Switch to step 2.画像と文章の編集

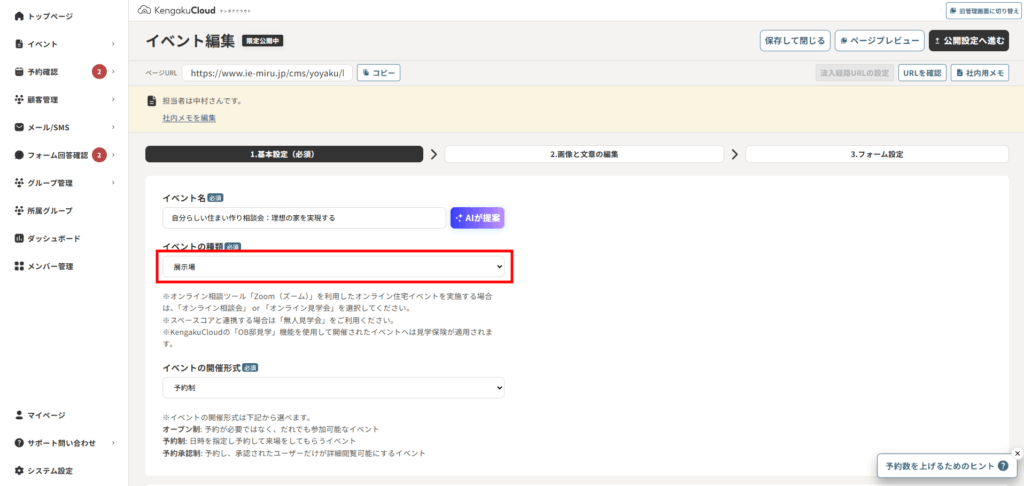[583, 154]
